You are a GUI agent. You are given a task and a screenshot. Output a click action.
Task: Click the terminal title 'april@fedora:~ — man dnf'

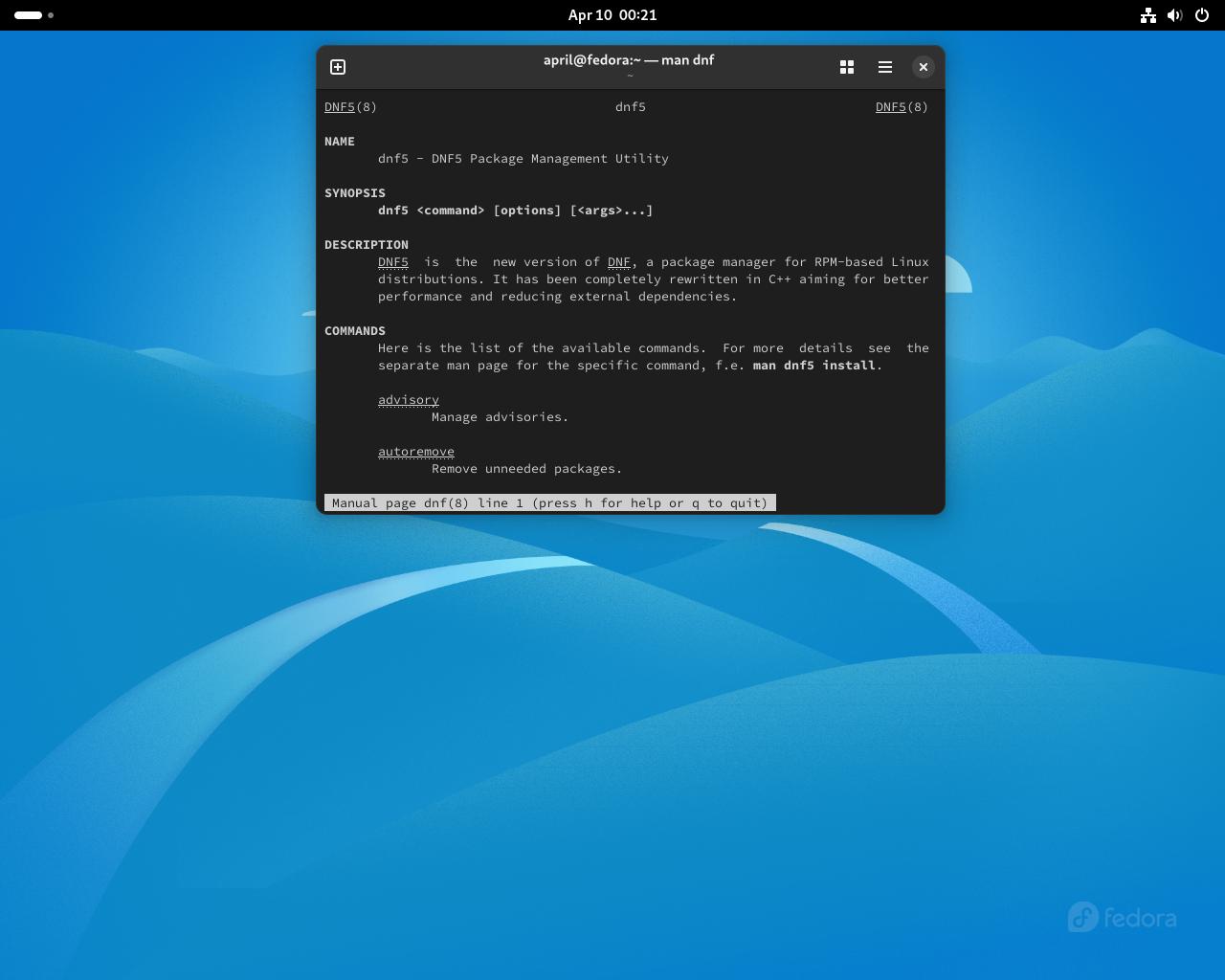coord(629,59)
